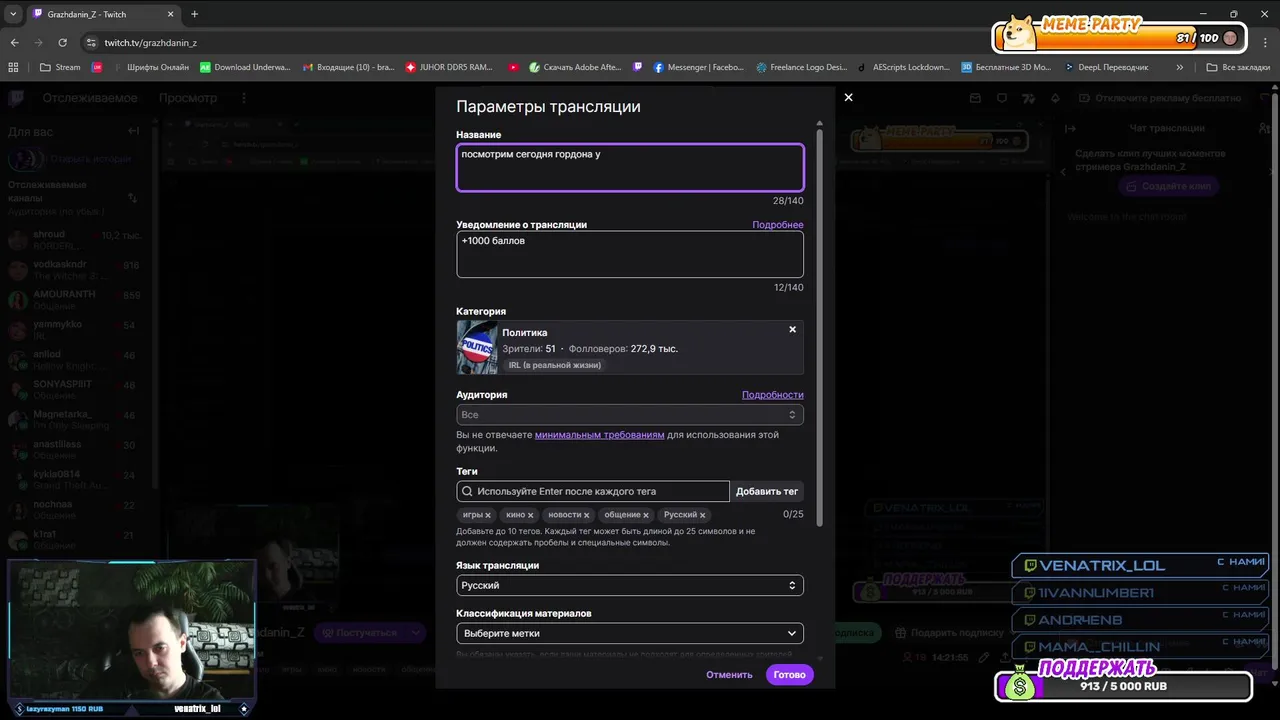Image resolution: width=1280 pixels, height=720 pixels.
Task: Open a new browser tab
Action: (x=194, y=14)
